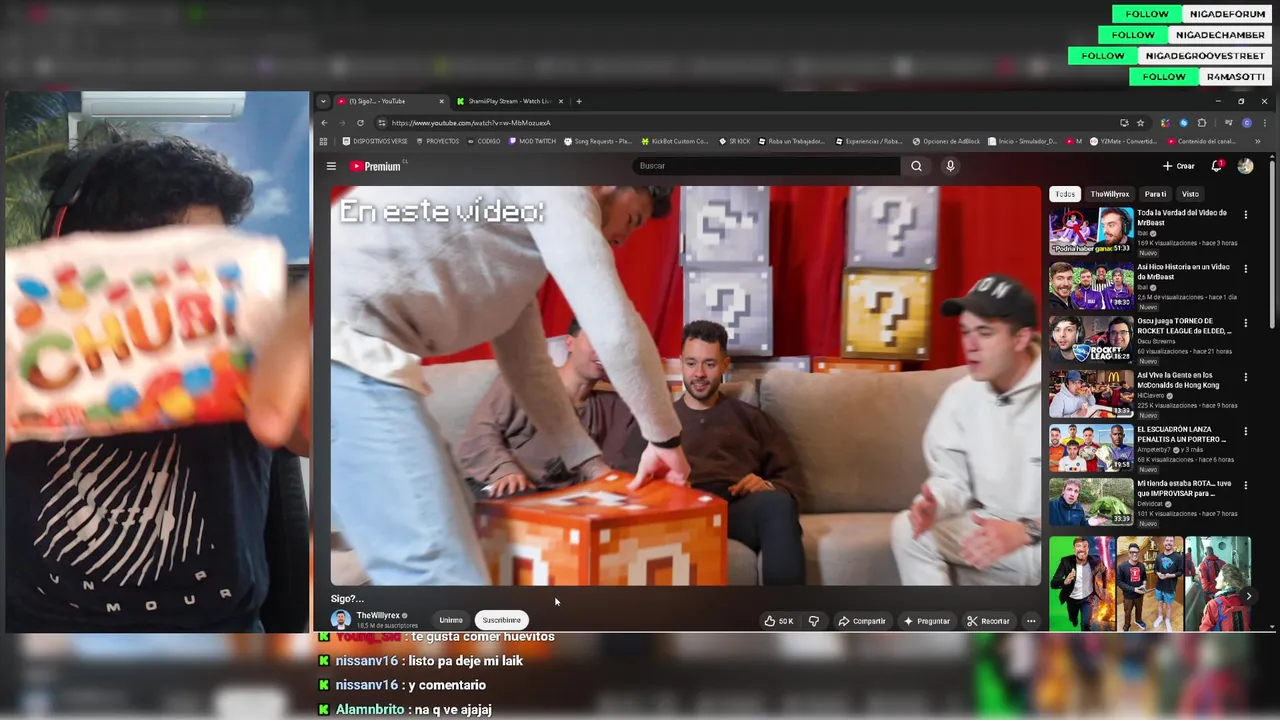This screenshot has width=1280, height=720.
Task: Click the playing video frame
Action: click(686, 385)
